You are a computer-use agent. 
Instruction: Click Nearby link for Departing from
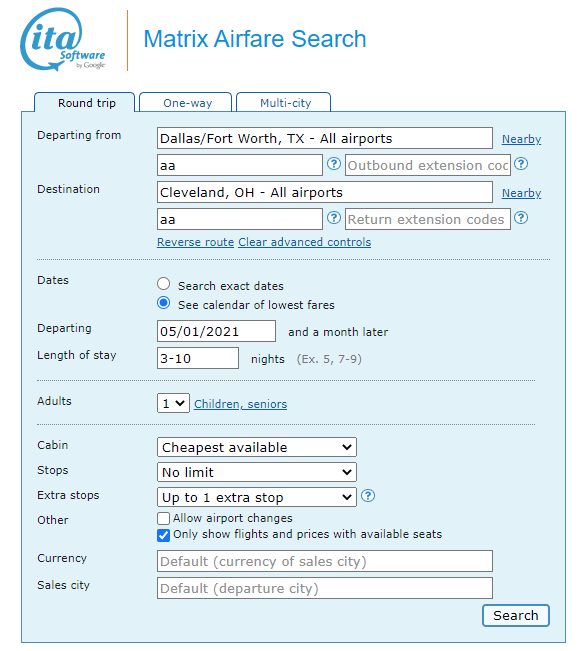(521, 139)
